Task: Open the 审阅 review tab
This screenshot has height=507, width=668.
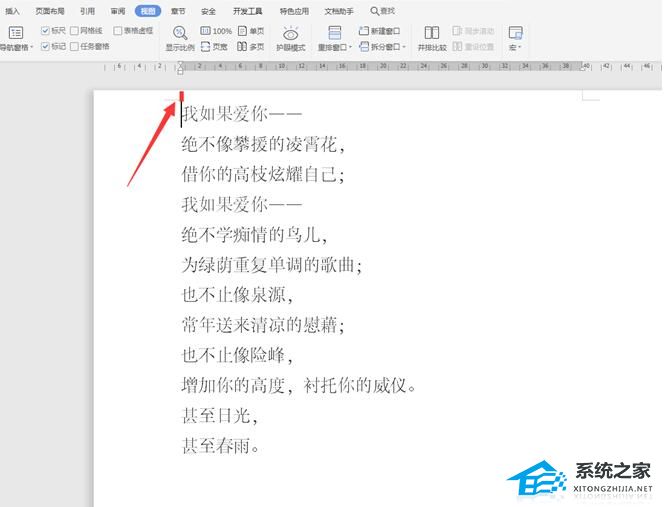Action: point(118,11)
